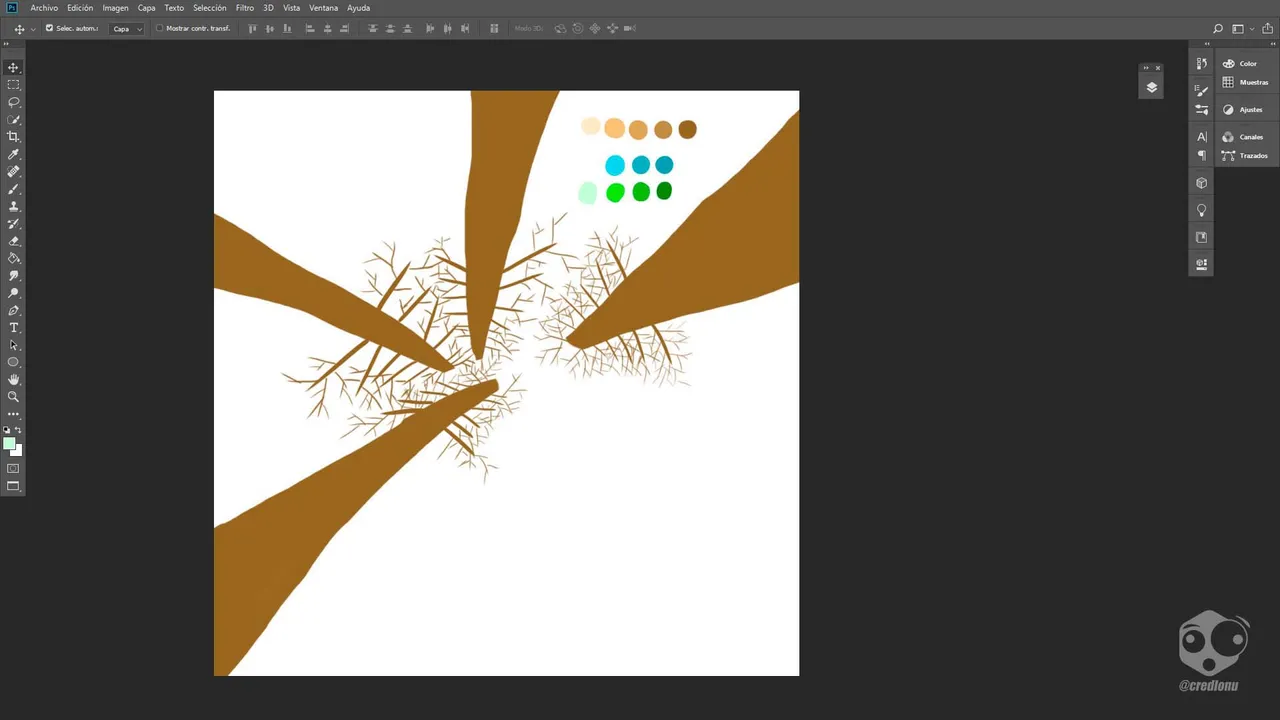Select the Pen tool
This screenshot has width=1280, height=720.
[x=13, y=310]
